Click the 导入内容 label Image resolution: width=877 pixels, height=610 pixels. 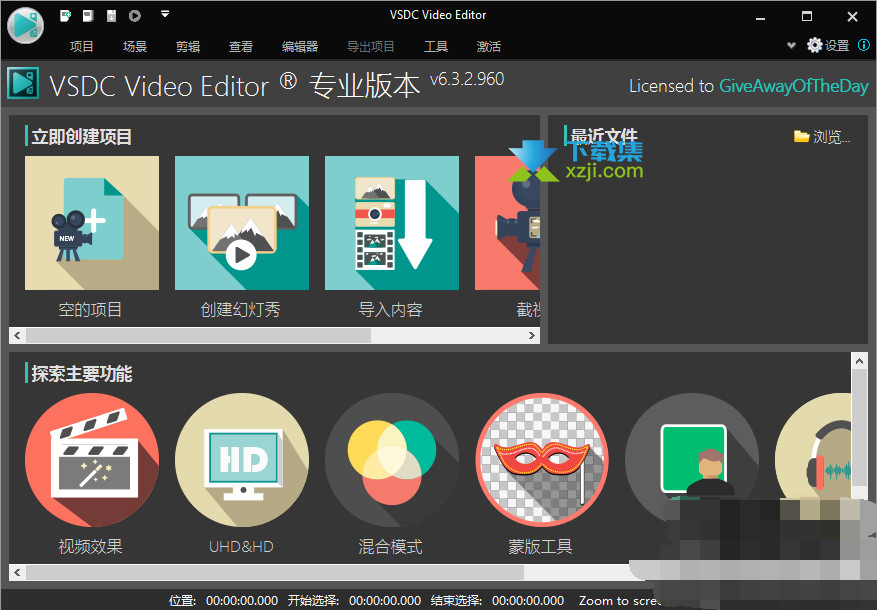[390, 309]
